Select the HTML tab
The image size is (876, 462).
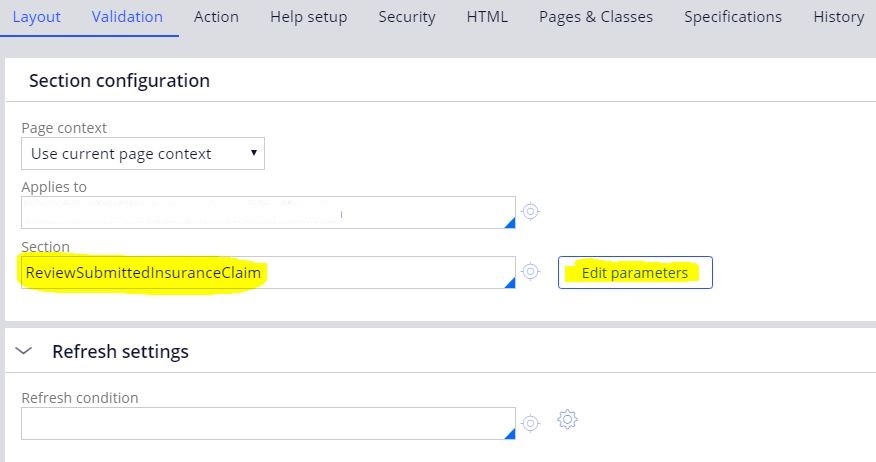coord(487,17)
